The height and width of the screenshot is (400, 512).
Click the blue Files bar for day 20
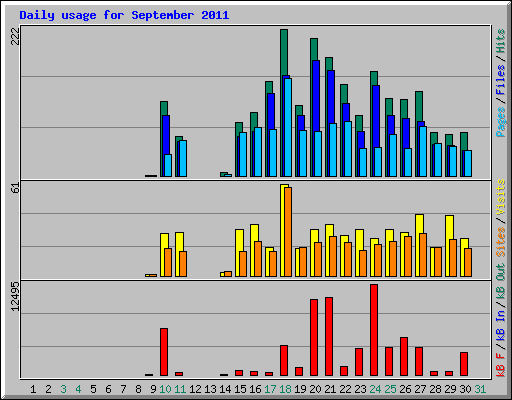click(316, 96)
